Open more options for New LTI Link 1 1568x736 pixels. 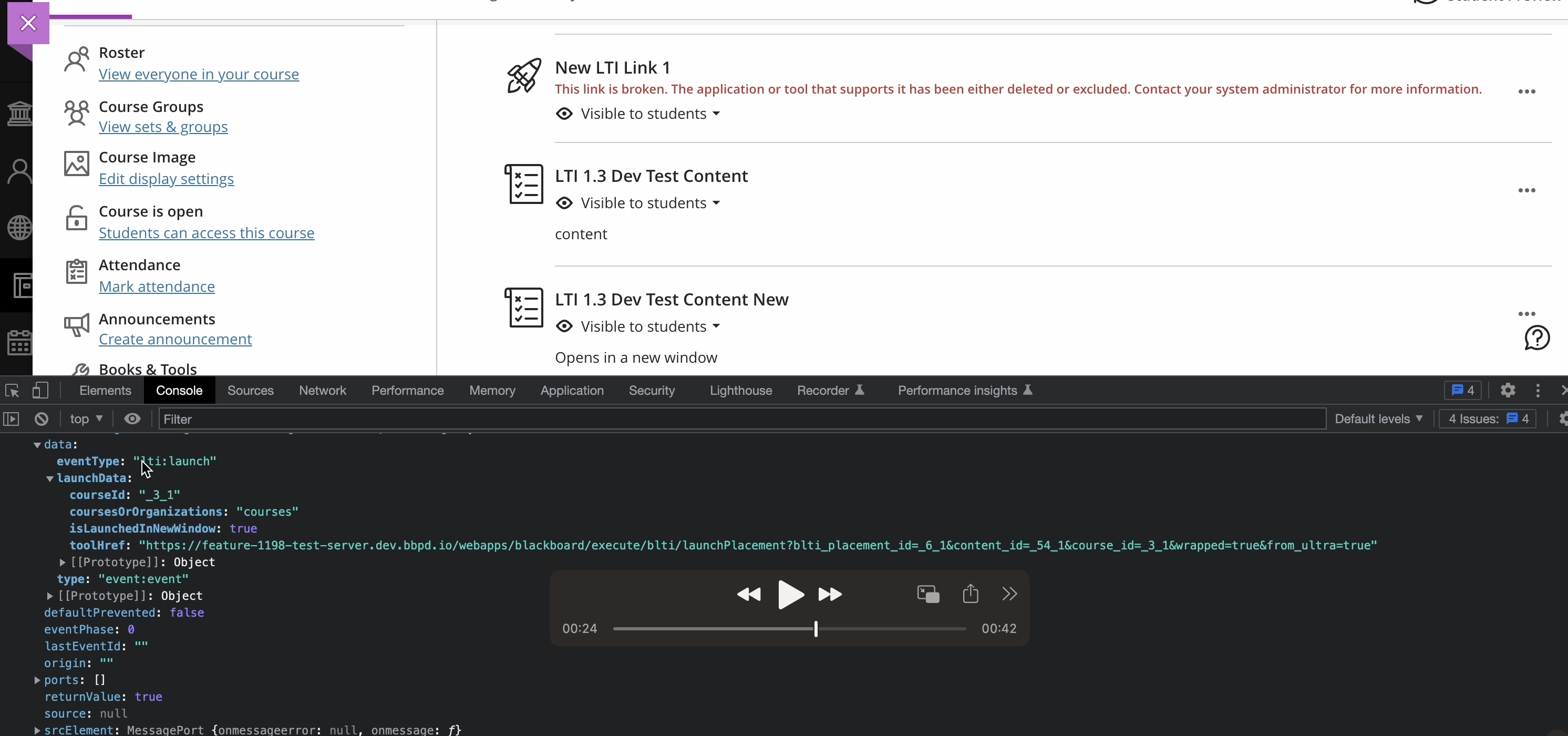1526,91
